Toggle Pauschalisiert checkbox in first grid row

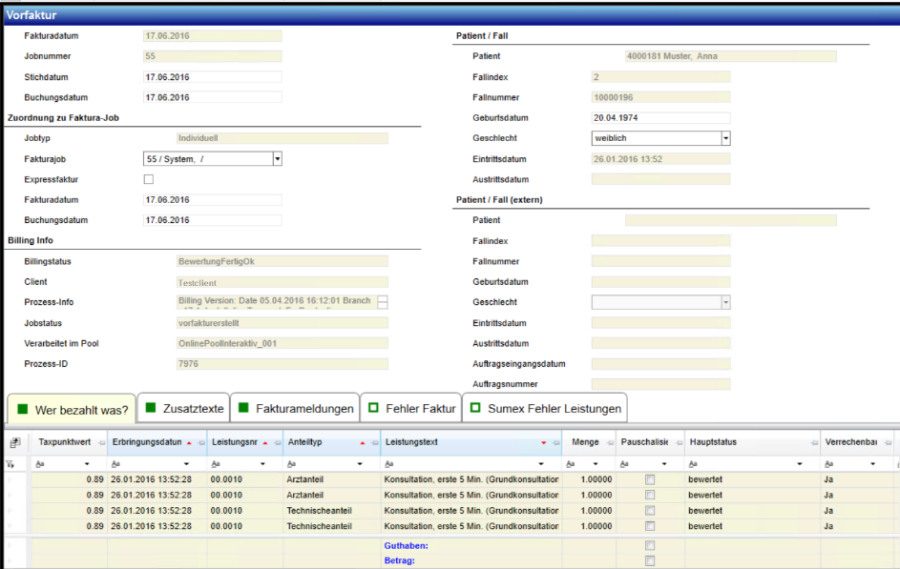pyautogui.click(x=650, y=481)
